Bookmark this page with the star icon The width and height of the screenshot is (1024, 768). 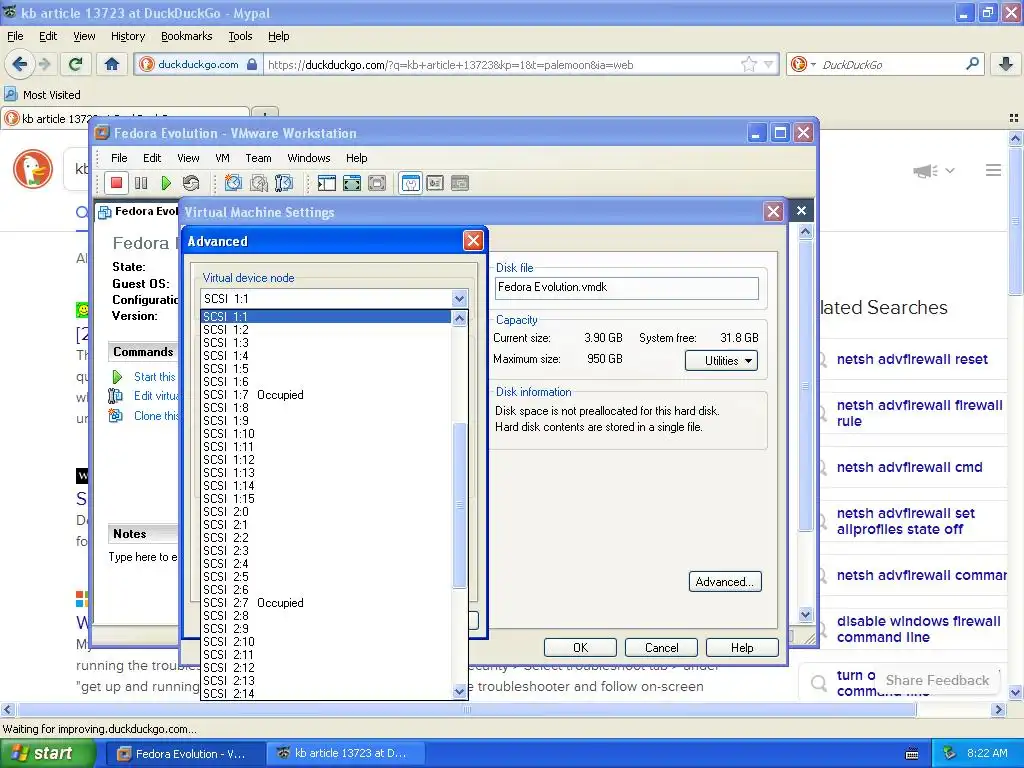(748, 64)
